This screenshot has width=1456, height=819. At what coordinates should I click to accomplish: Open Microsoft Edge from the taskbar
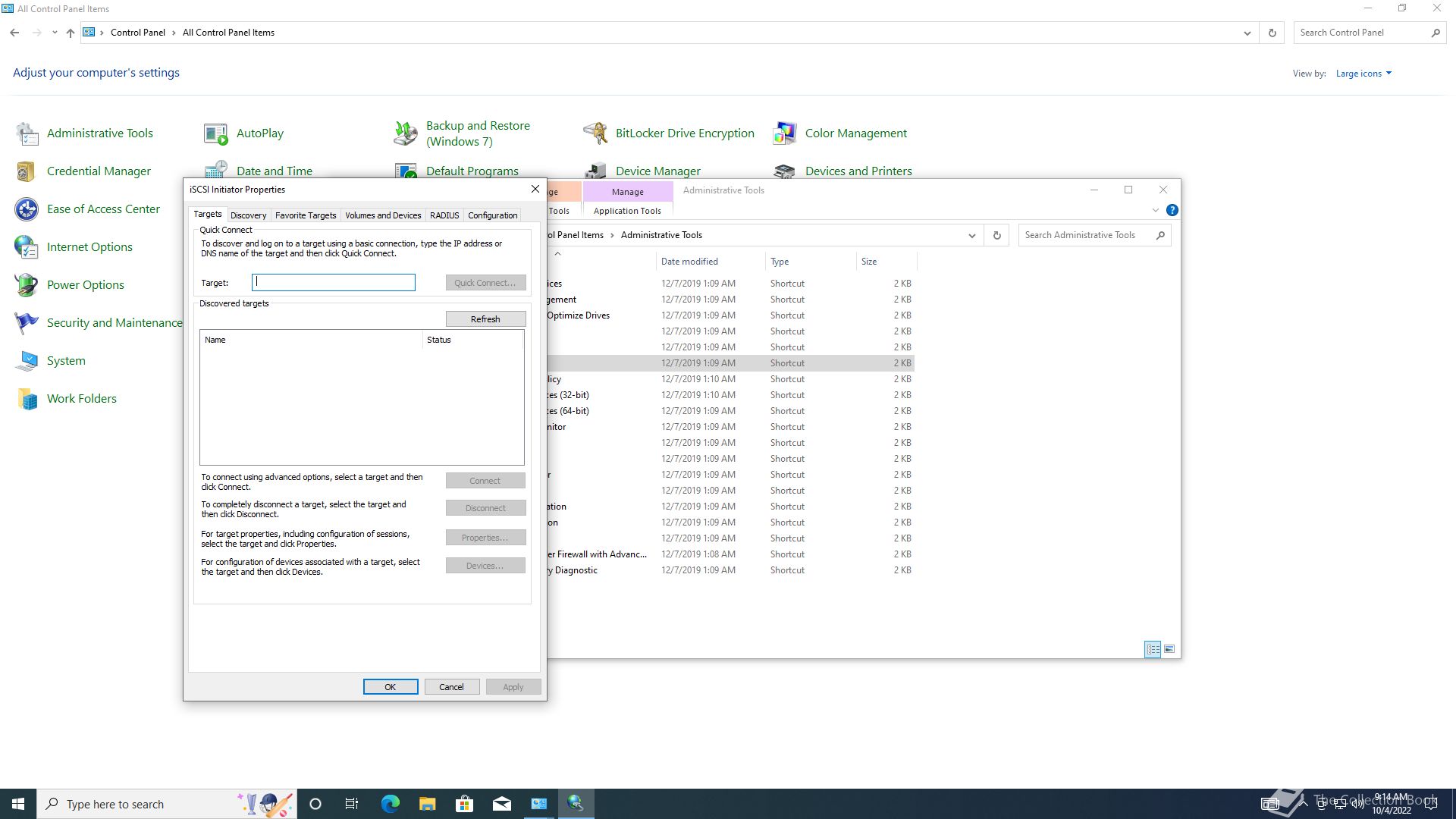tap(391, 804)
